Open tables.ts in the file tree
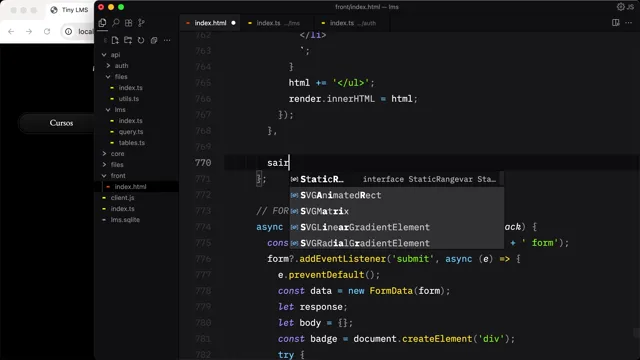Screen dimensions: 640x360 pyautogui.click(x=131, y=142)
